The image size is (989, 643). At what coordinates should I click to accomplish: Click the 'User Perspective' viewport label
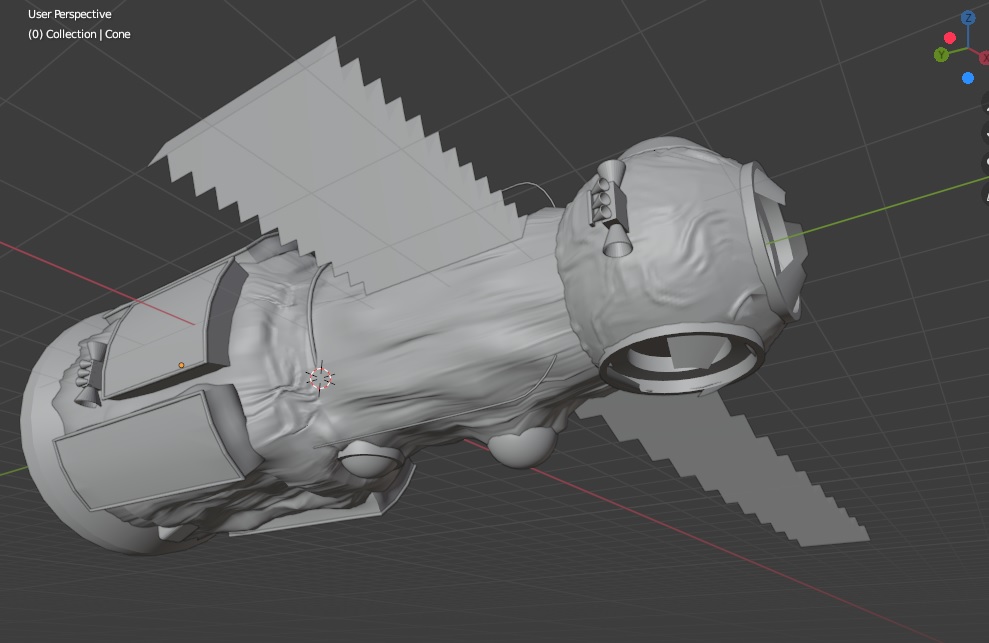click(x=69, y=14)
